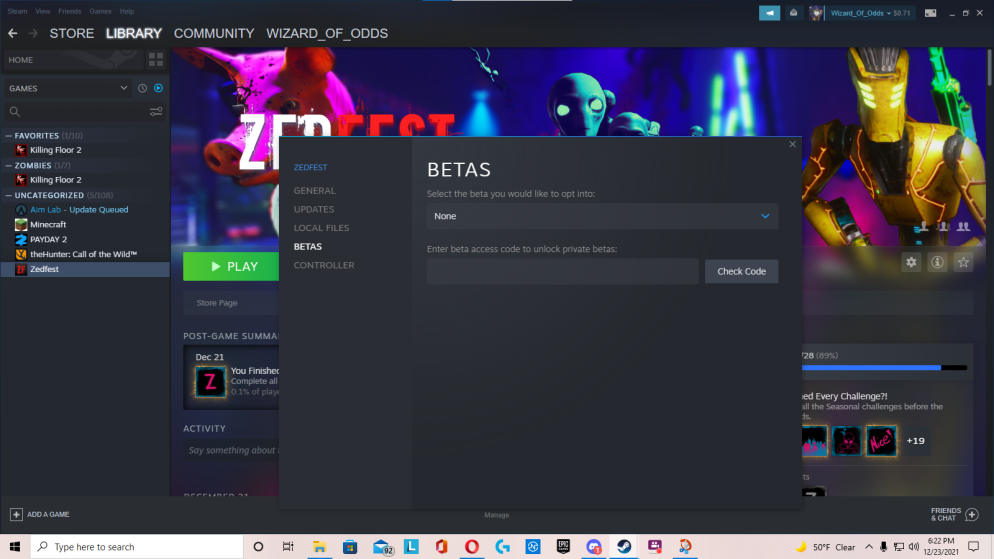Select Aim Lab in the library
Image resolution: width=994 pixels, height=559 pixels.
click(85, 210)
